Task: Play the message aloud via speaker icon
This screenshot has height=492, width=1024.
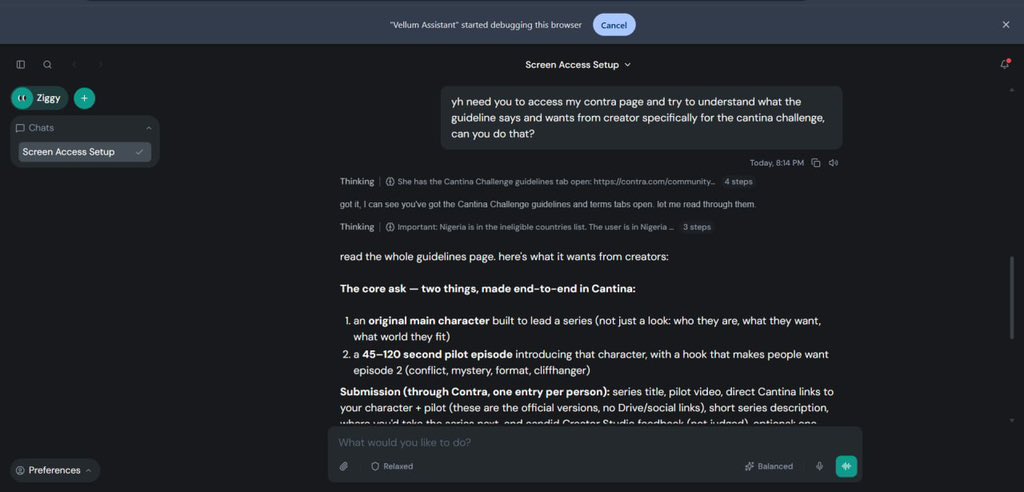Action: [833, 163]
